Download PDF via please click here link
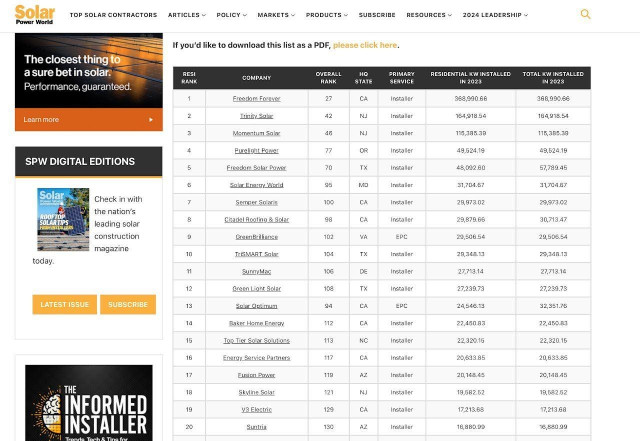 click(365, 45)
